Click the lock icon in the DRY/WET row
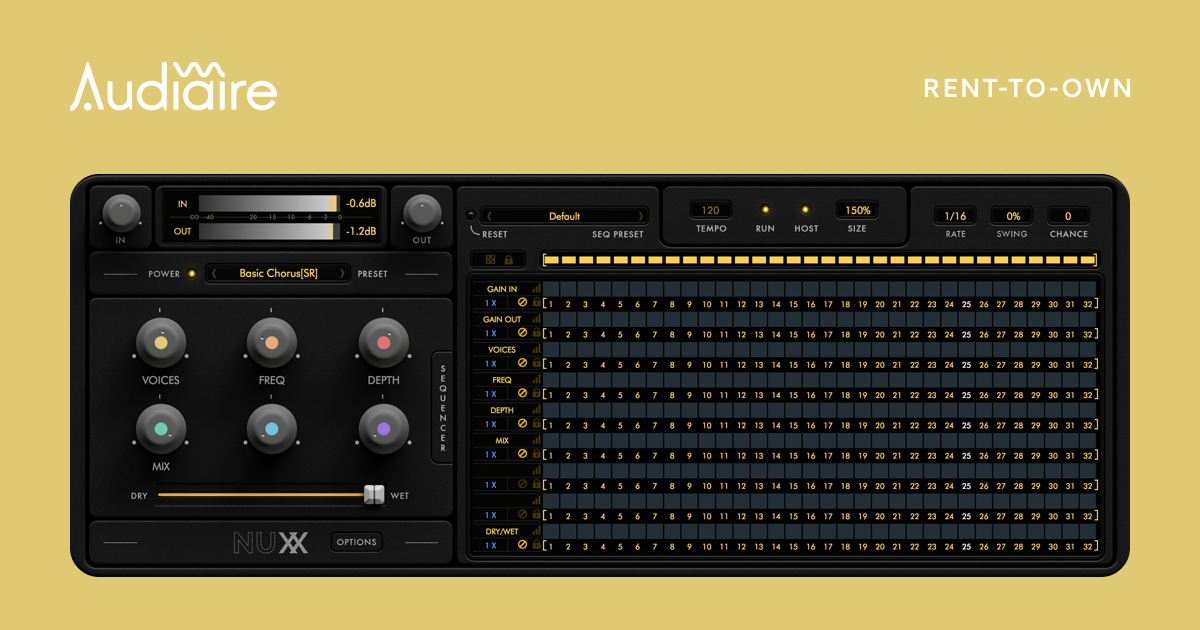 (536, 545)
